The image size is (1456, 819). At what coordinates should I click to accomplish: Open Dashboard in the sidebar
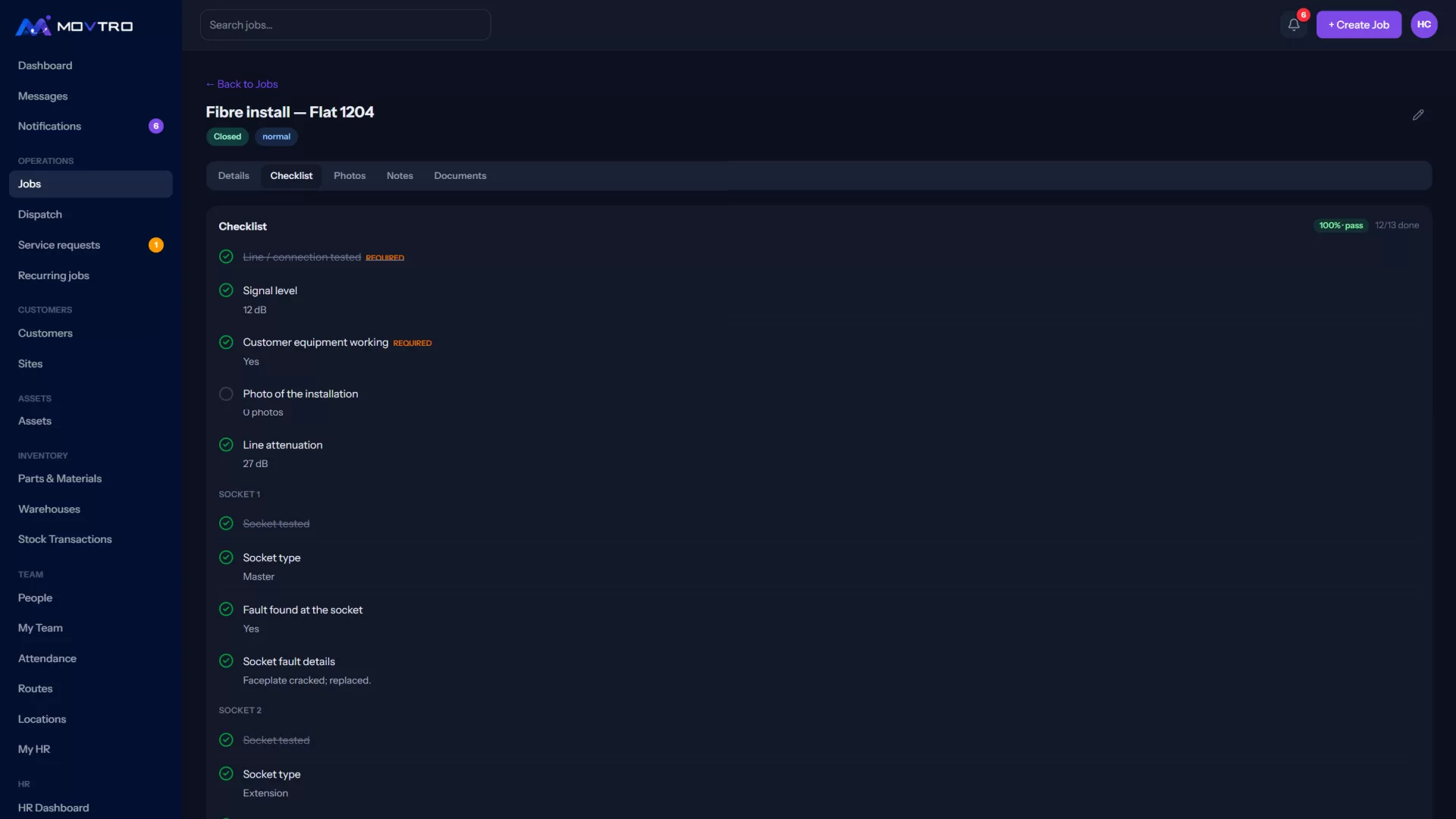[x=91, y=65]
